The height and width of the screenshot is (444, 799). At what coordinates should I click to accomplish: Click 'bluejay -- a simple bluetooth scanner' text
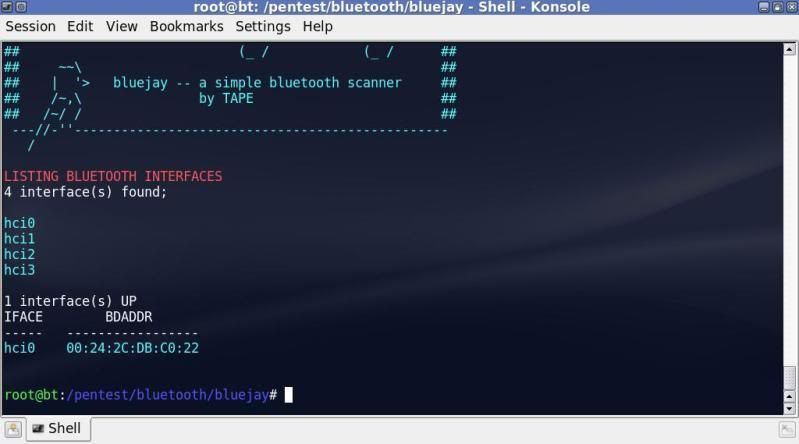(257, 83)
